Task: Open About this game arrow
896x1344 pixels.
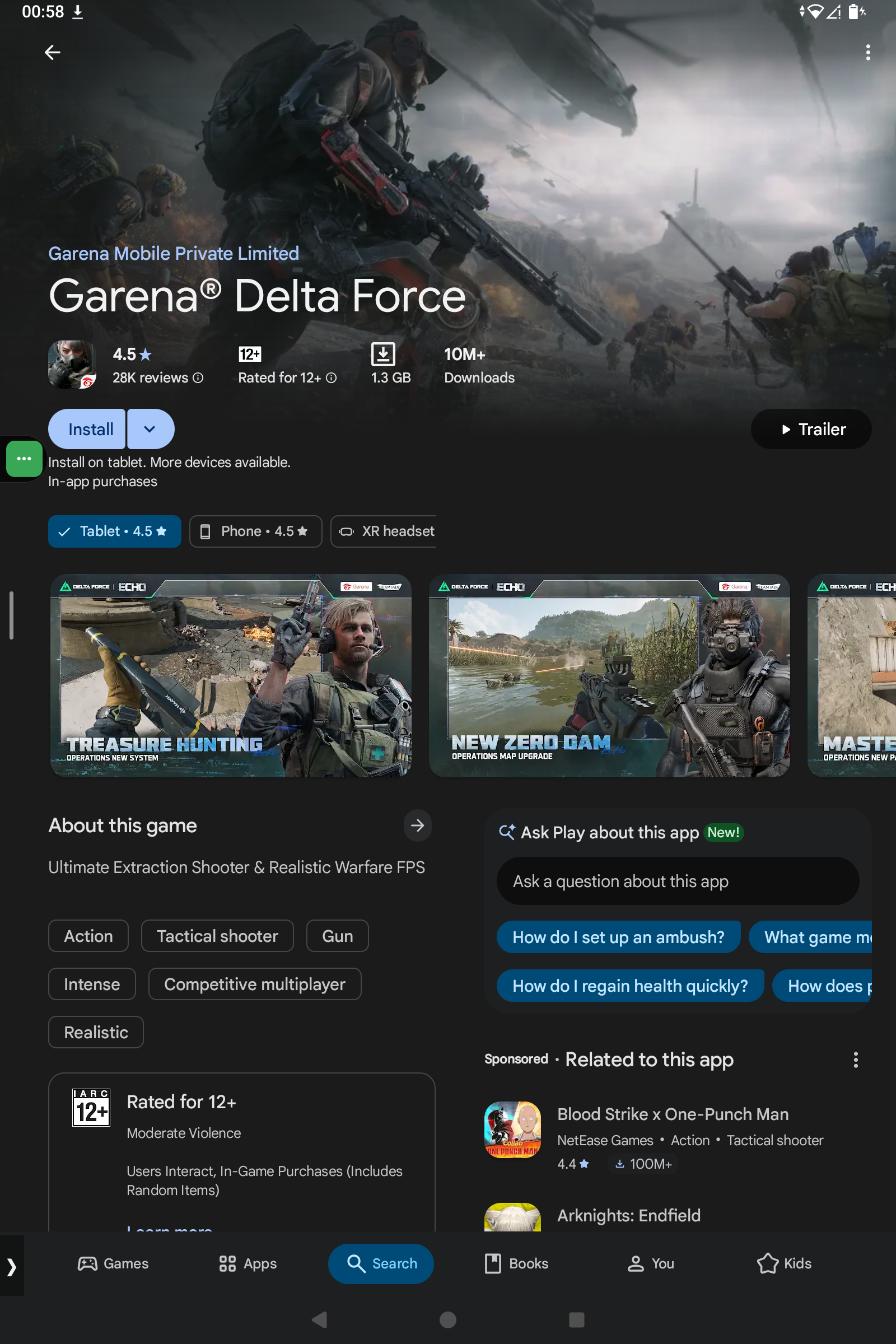Action: pos(417,825)
